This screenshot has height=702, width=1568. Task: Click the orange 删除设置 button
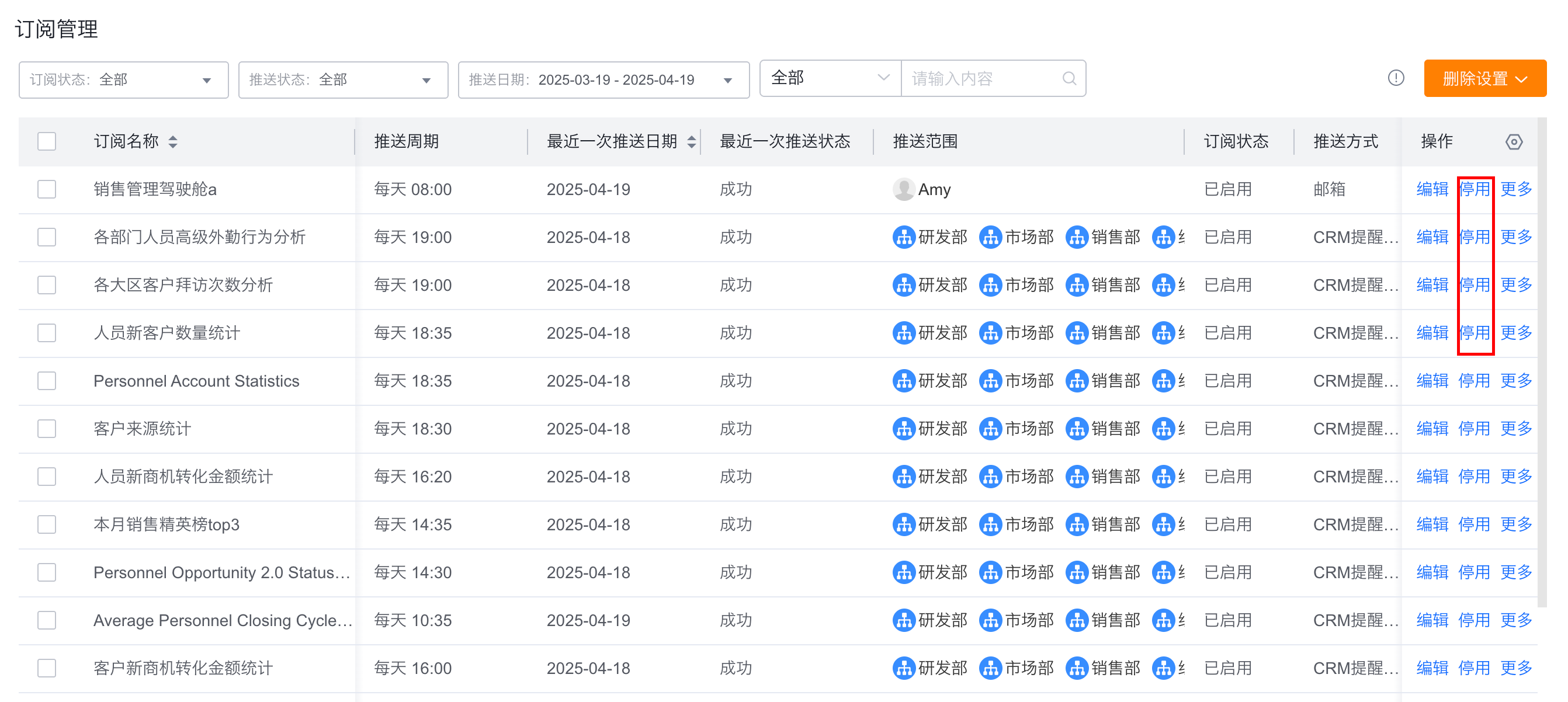pyautogui.click(x=1484, y=78)
